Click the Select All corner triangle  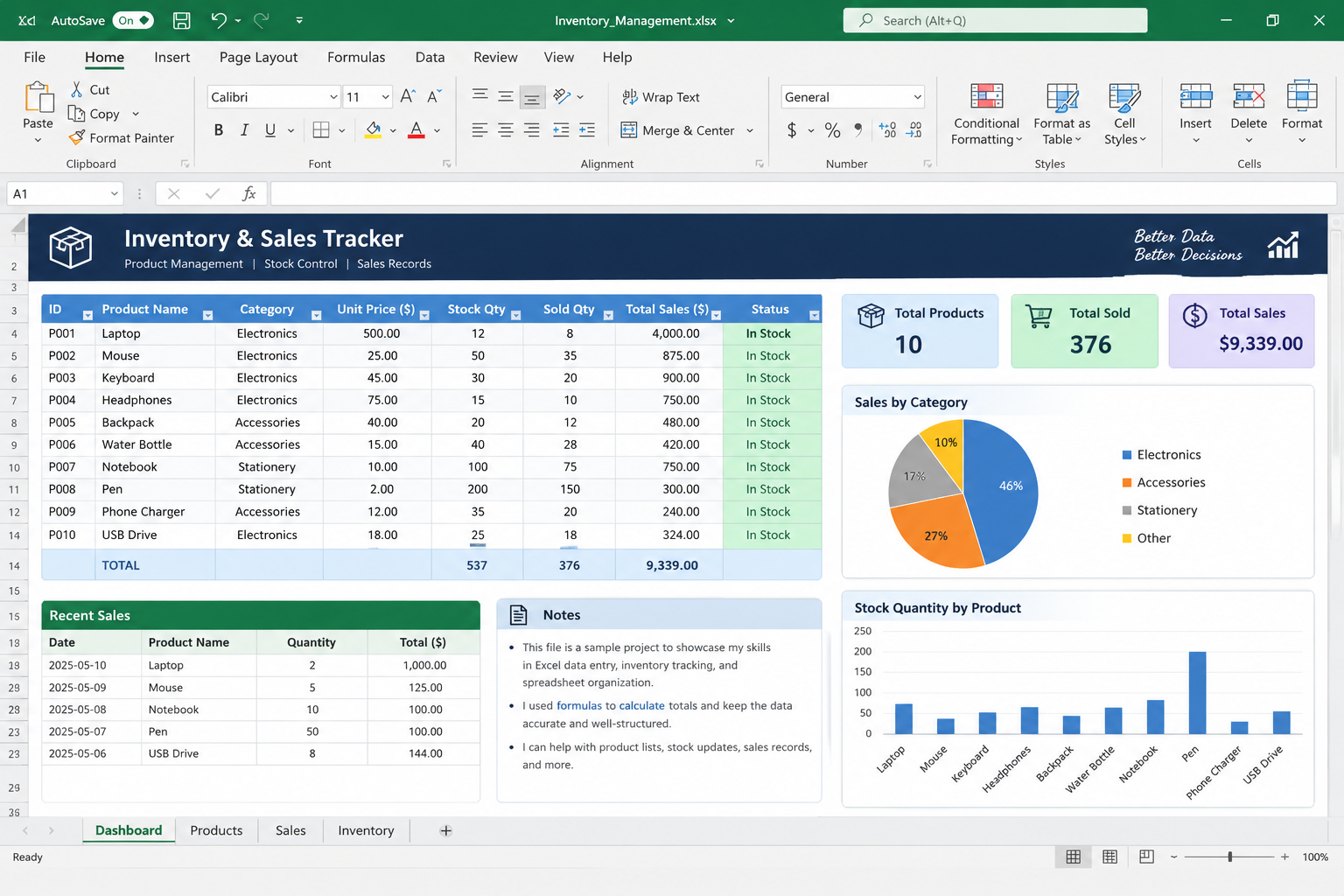17,227
